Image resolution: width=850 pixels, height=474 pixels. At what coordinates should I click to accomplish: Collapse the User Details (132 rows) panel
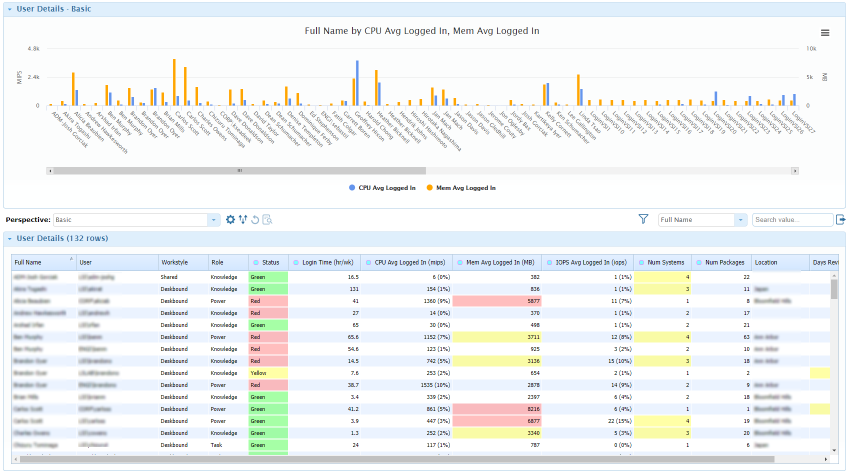pyautogui.click(x=10, y=239)
